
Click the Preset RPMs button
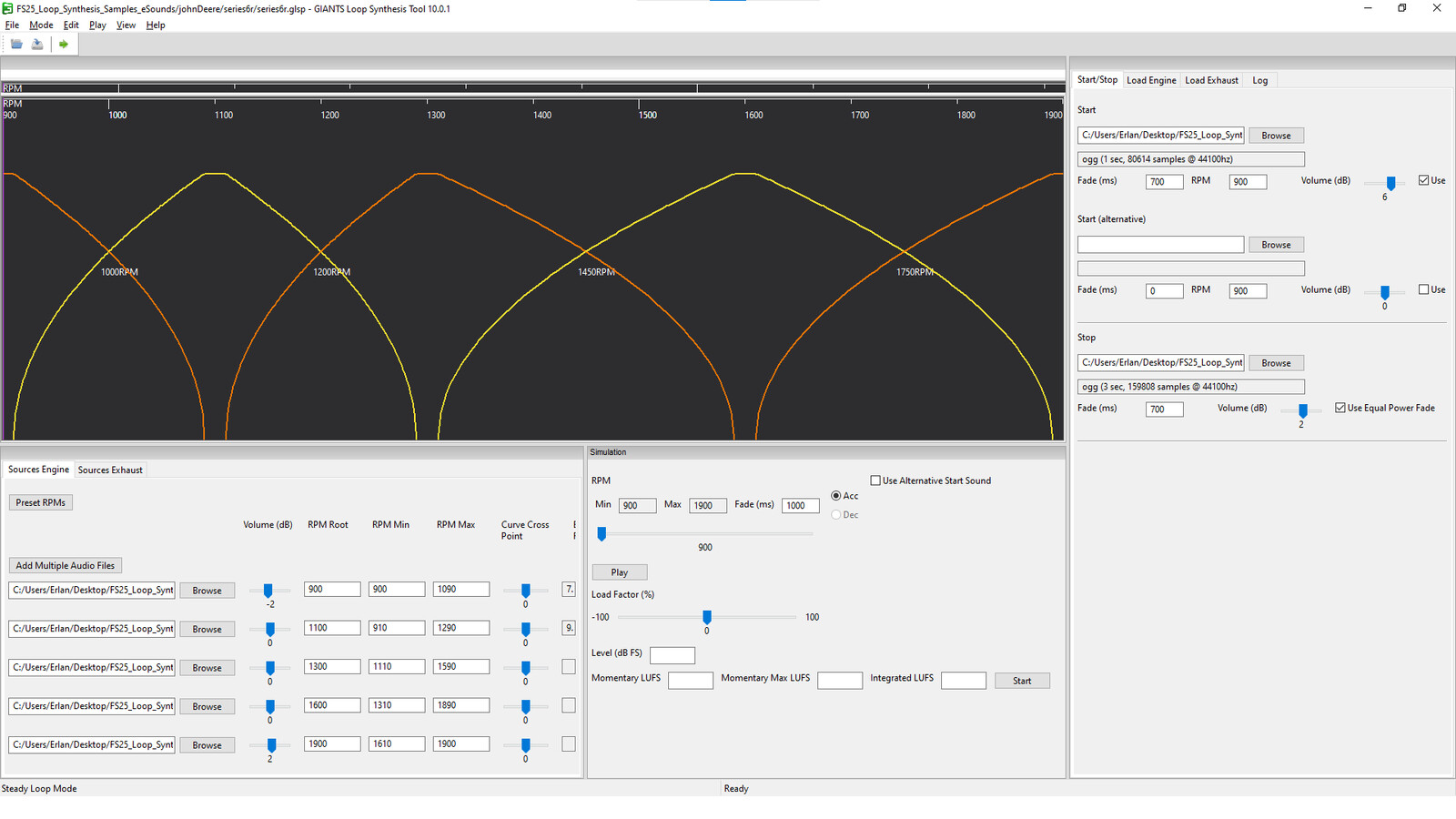[x=40, y=501]
